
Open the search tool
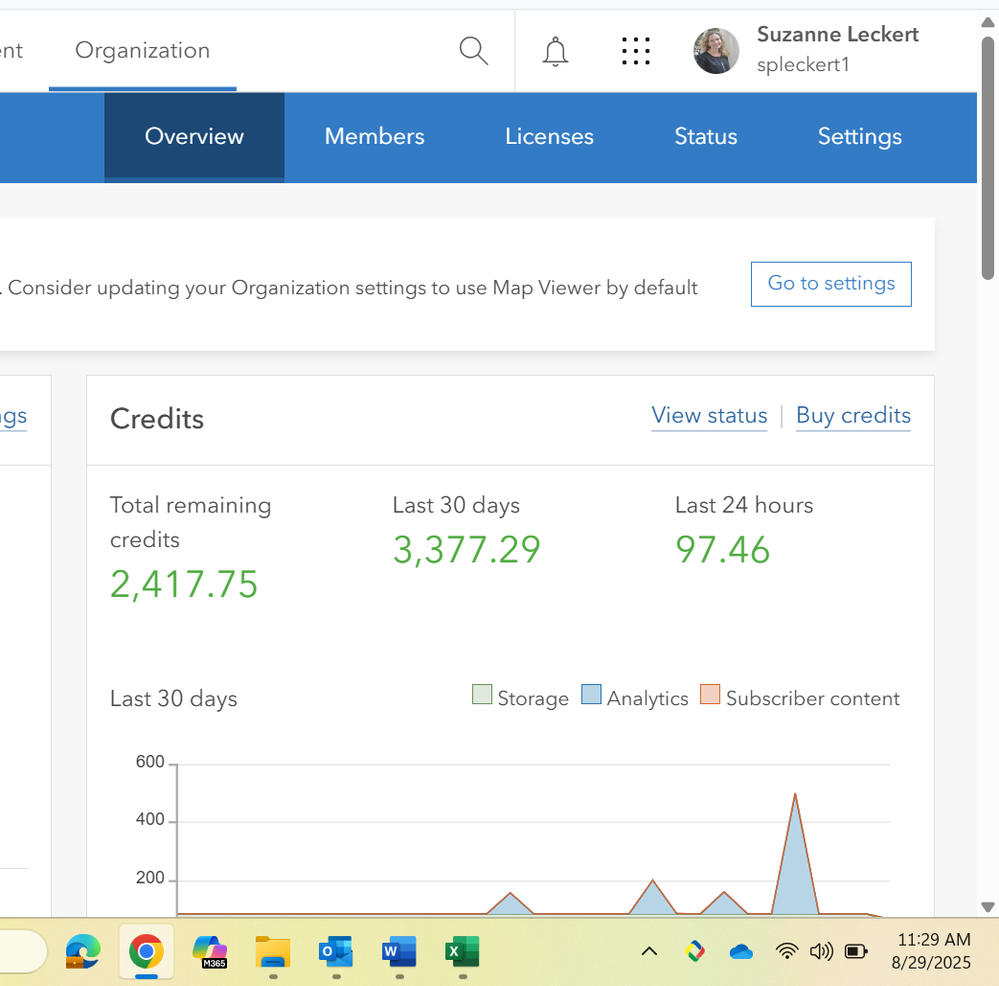tap(472, 50)
